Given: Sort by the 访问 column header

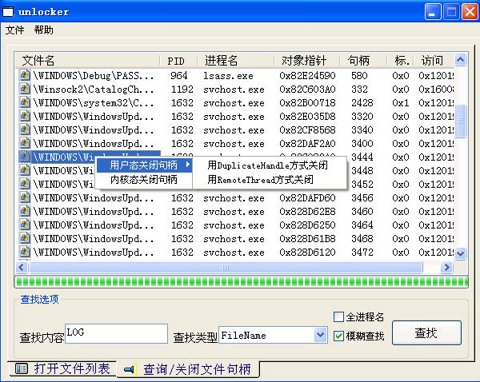Looking at the screenshot, I should tap(433, 61).
